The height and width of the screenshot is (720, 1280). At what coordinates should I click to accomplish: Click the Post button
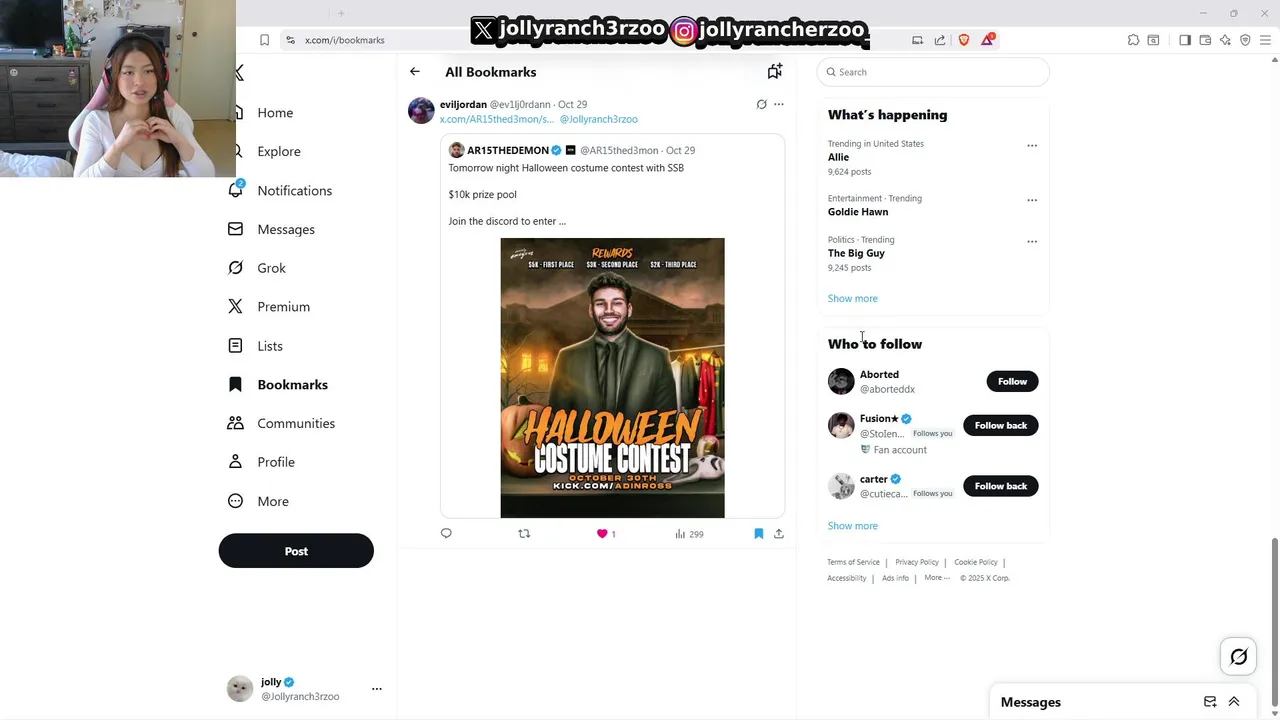click(x=296, y=551)
